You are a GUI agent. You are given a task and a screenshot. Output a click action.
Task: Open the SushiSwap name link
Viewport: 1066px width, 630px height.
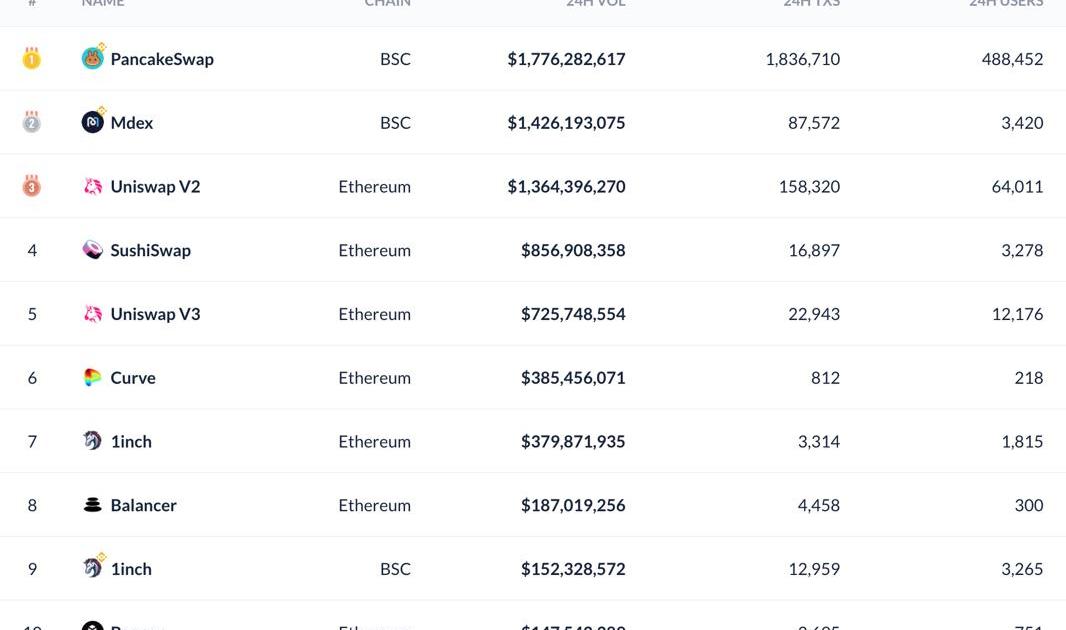click(150, 250)
